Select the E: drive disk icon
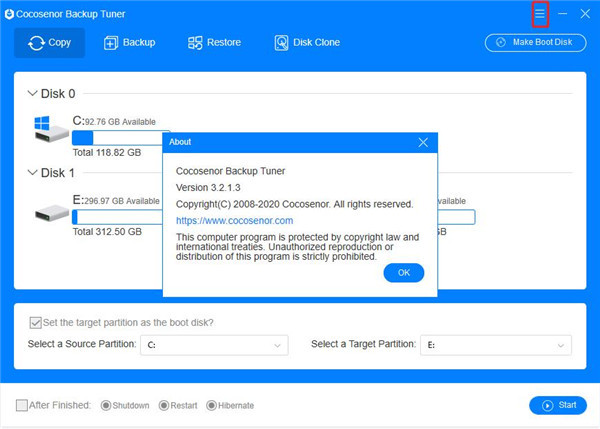The height and width of the screenshot is (429, 600). pyautogui.click(x=52, y=213)
